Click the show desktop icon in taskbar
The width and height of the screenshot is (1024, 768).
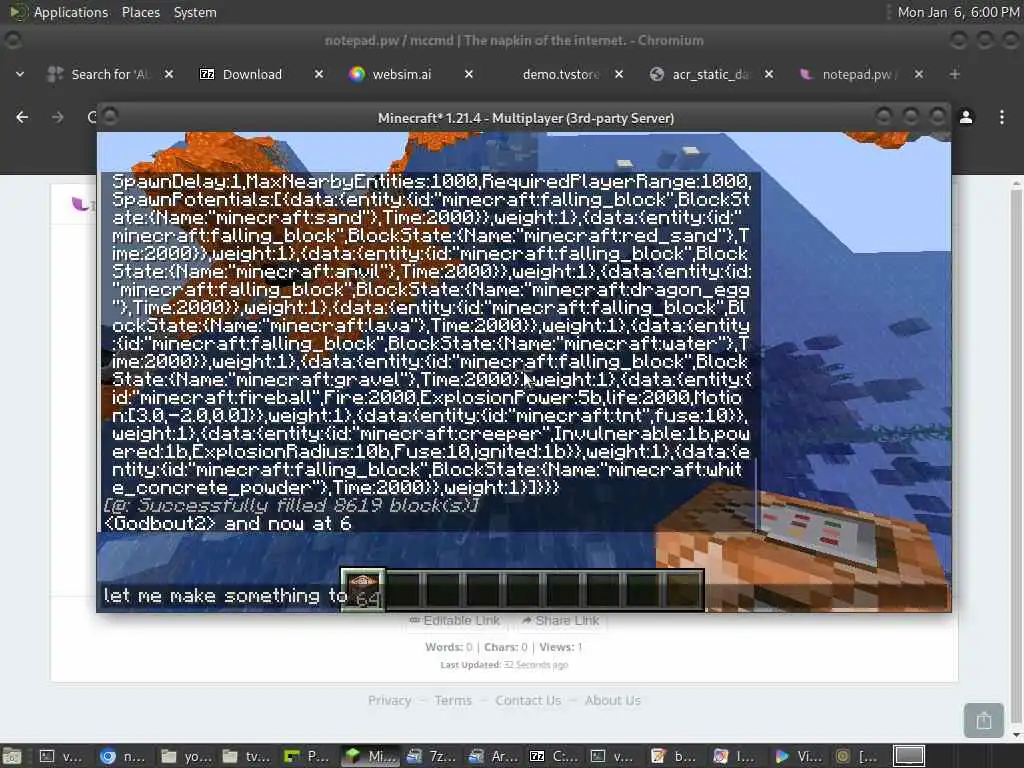coord(12,756)
